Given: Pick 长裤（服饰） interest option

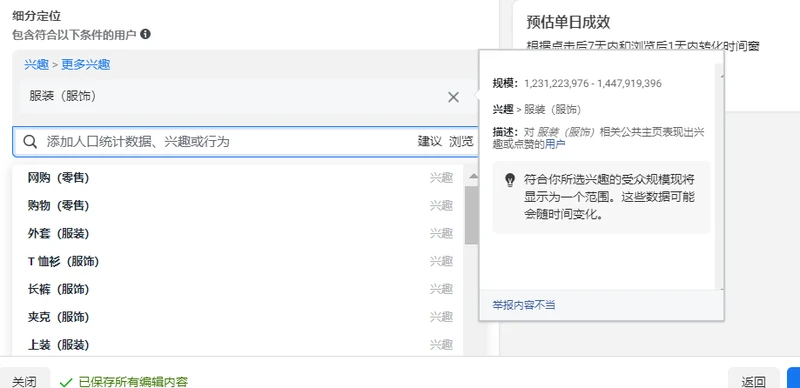Looking at the screenshot, I should pos(238,289).
